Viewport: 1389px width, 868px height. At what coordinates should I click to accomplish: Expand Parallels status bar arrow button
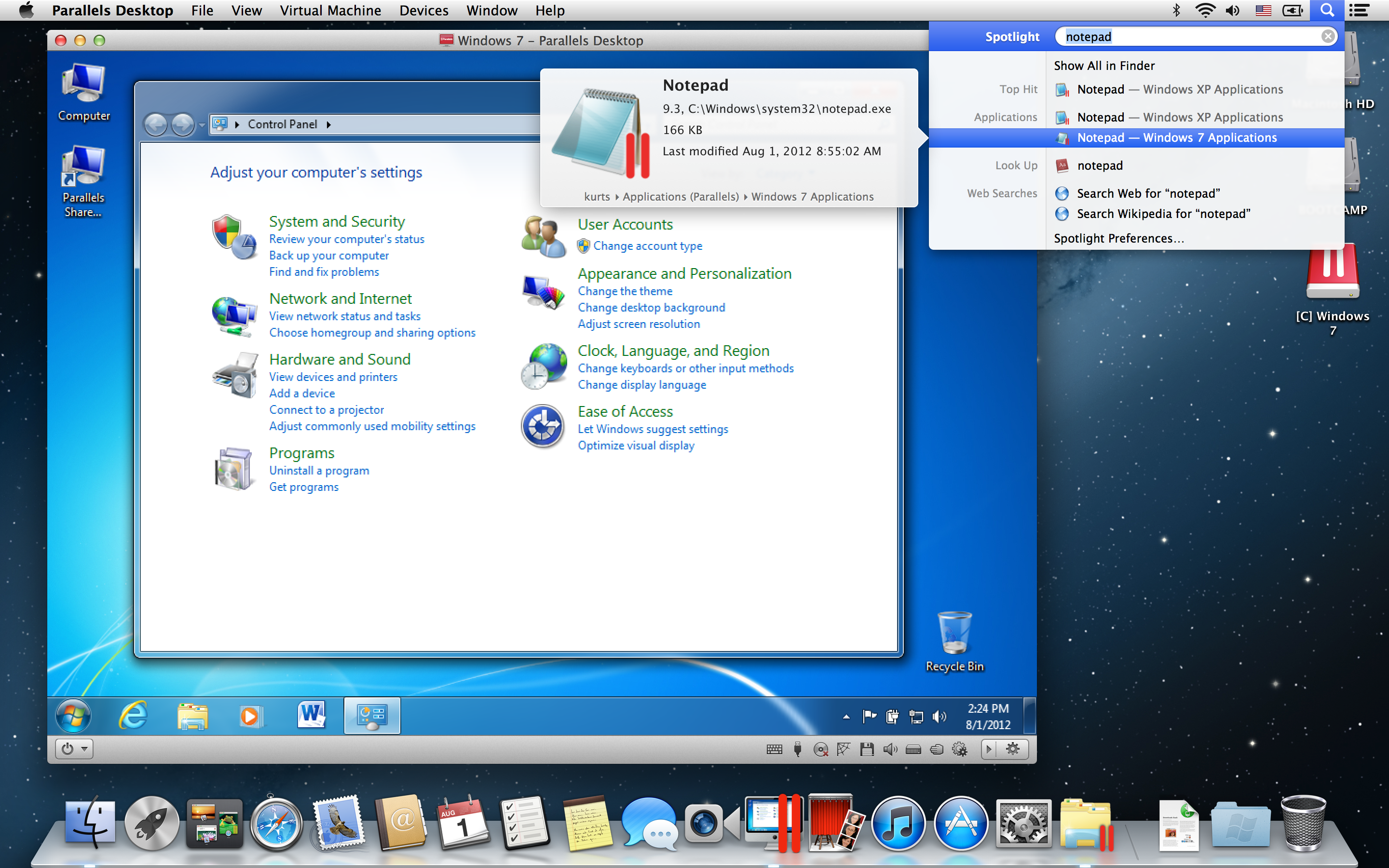point(988,749)
